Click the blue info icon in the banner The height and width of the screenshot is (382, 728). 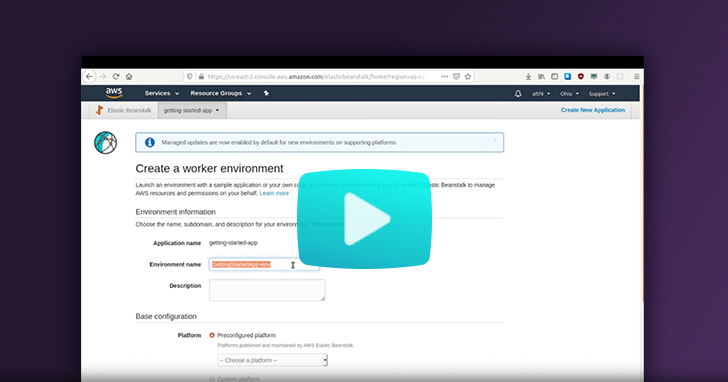[150, 142]
